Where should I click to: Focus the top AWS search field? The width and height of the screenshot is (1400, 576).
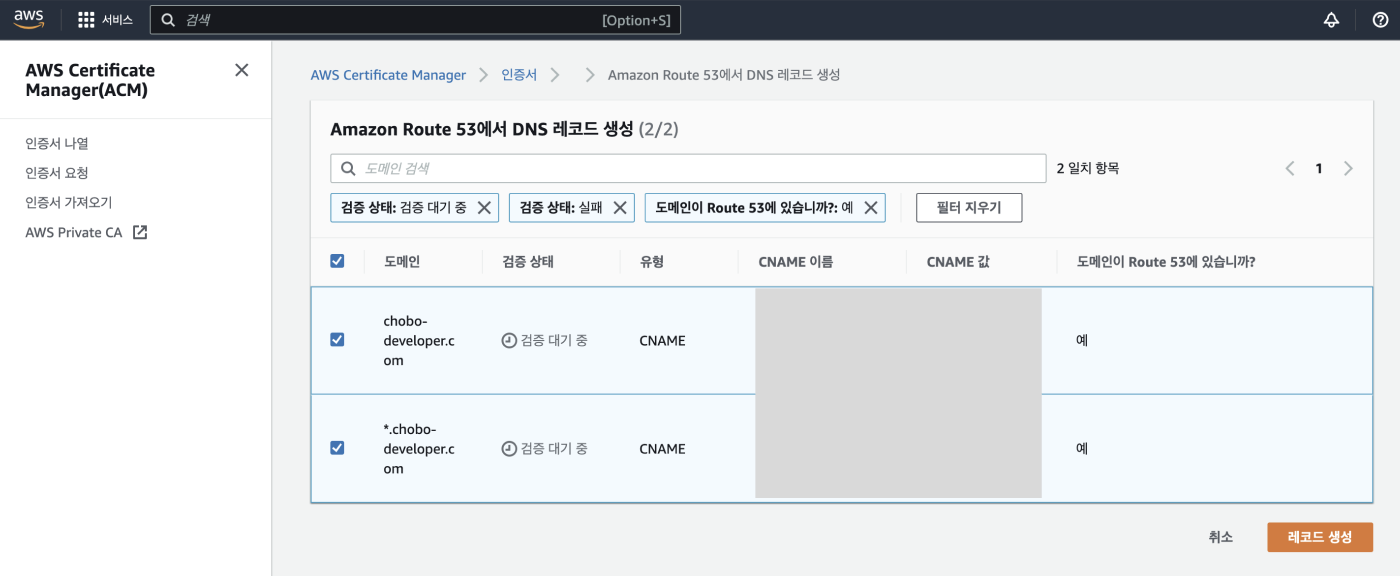coord(415,20)
